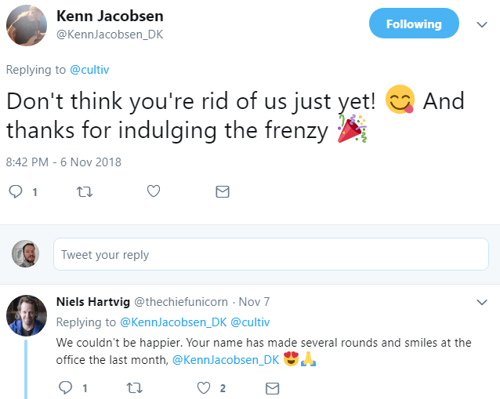Viewport: 500px width, 399px height.
Task: Open the @thechiefunicorn handle link
Action: pyautogui.click(x=181, y=302)
